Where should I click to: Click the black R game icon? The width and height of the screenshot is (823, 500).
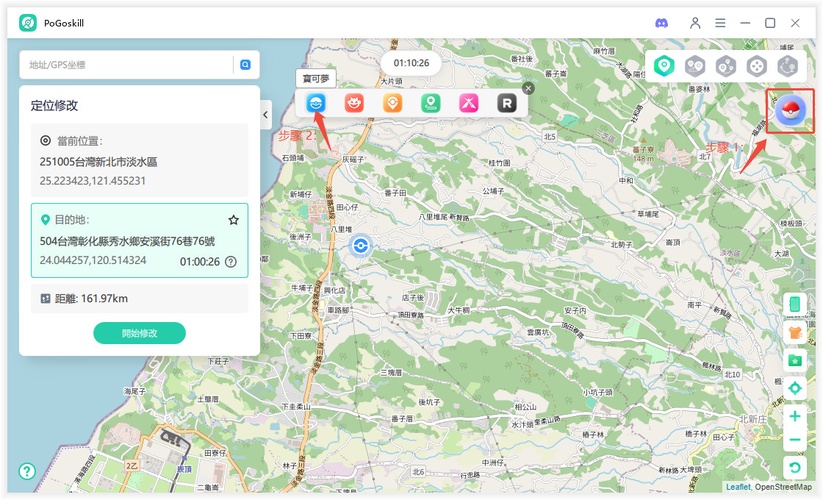(507, 102)
